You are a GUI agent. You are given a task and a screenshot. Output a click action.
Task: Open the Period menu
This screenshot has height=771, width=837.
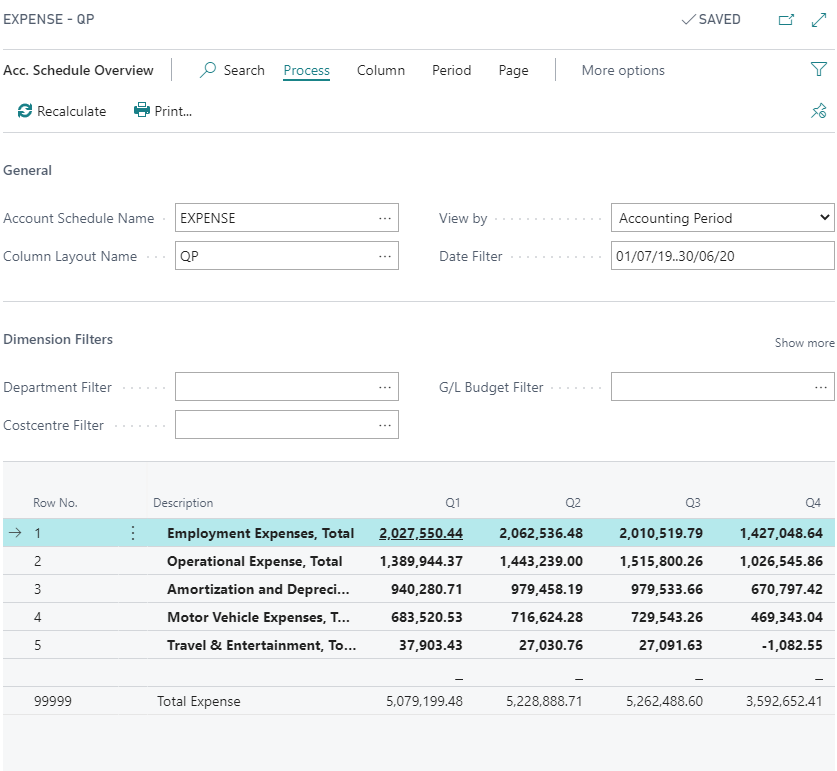point(451,70)
